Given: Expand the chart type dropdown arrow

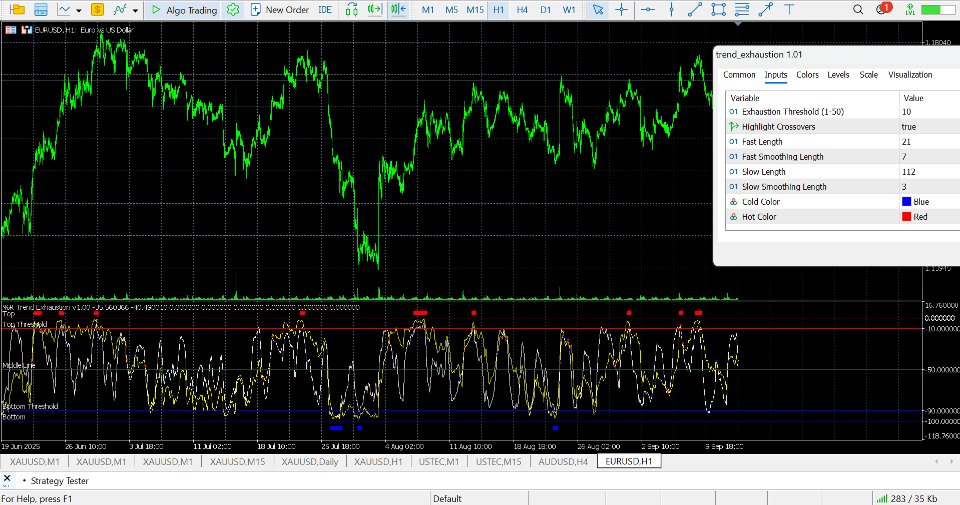Looking at the screenshot, I should [x=78, y=10].
